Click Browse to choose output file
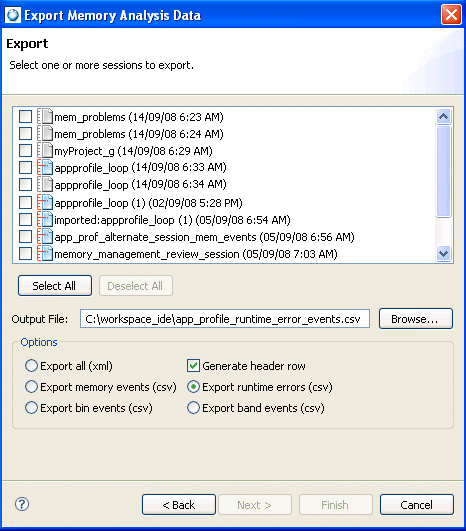466x531 pixels. tap(416, 319)
